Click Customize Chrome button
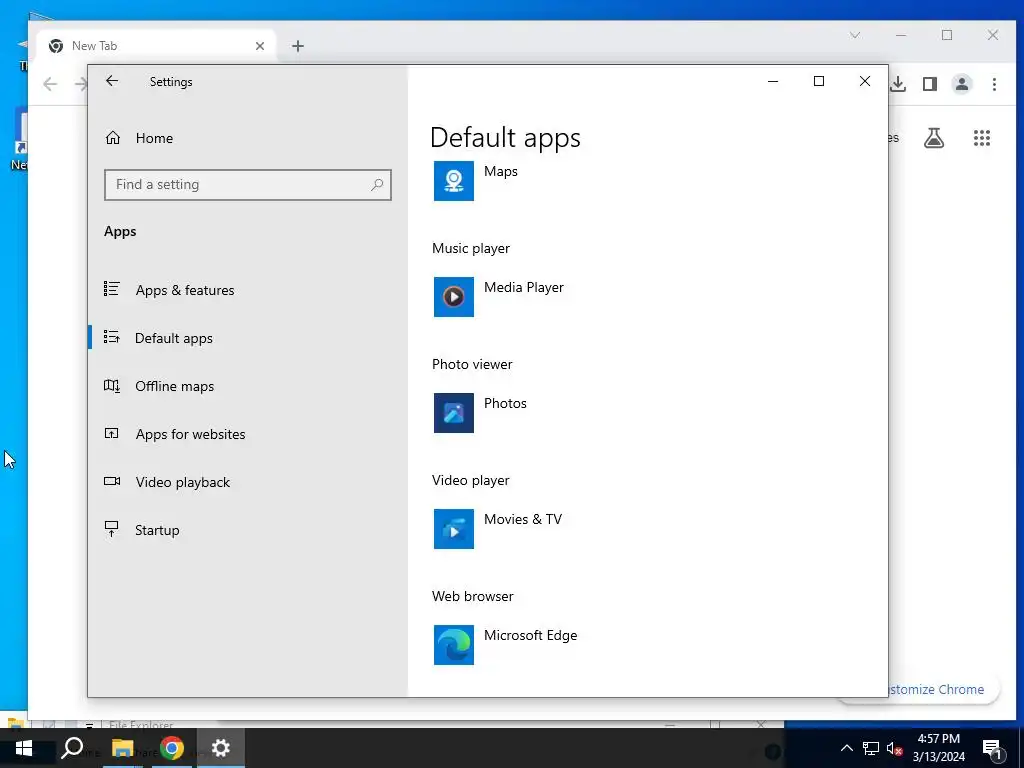This screenshot has width=1024, height=768. click(x=935, y=690)
